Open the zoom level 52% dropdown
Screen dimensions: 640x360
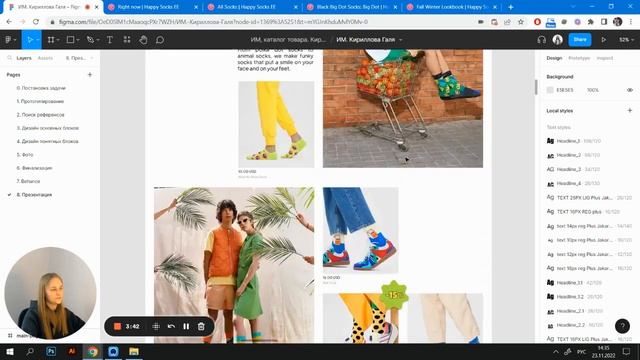[626, 40]
